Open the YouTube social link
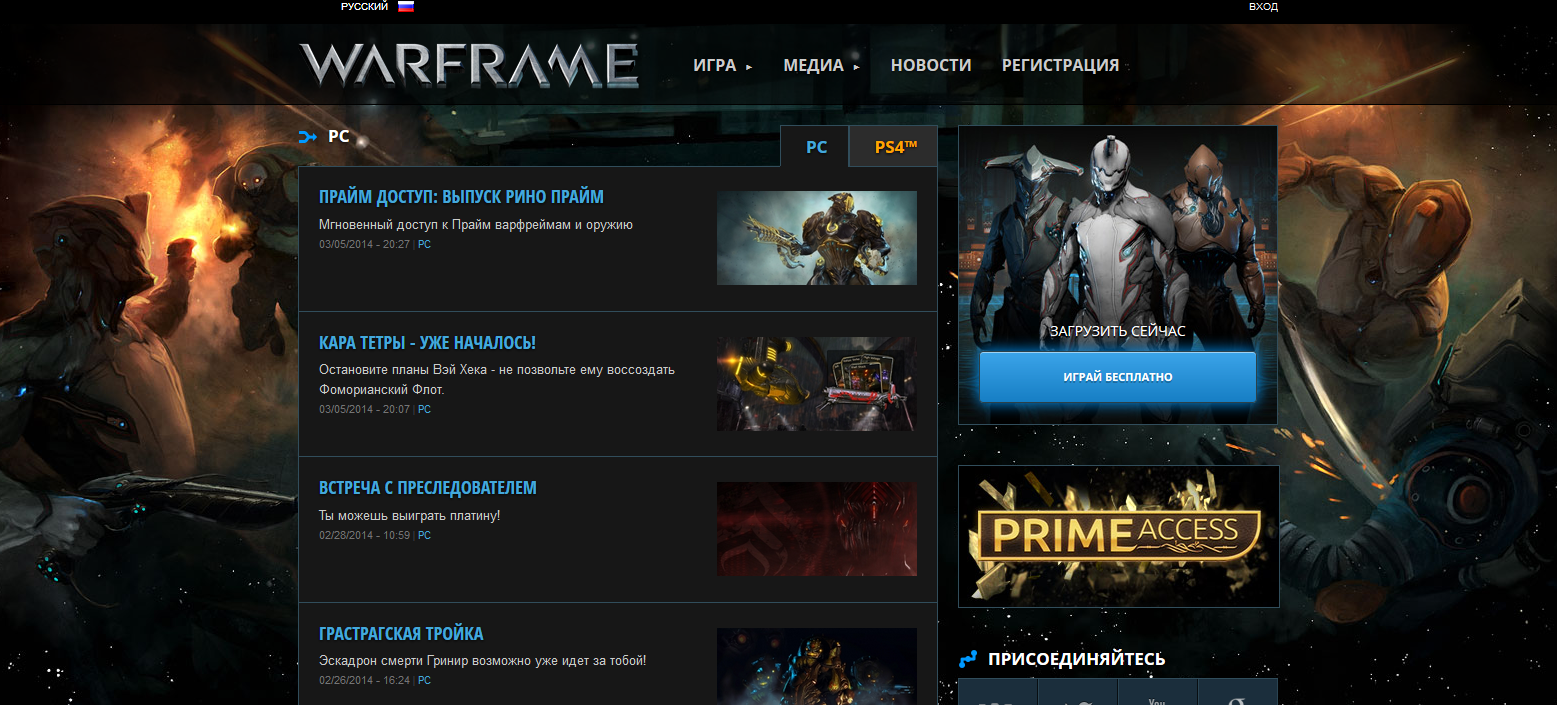 1157,693
